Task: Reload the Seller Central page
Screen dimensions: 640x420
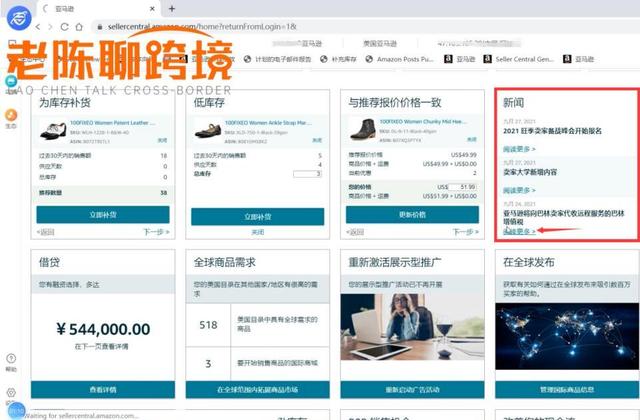Action: [x=64, y=27]
